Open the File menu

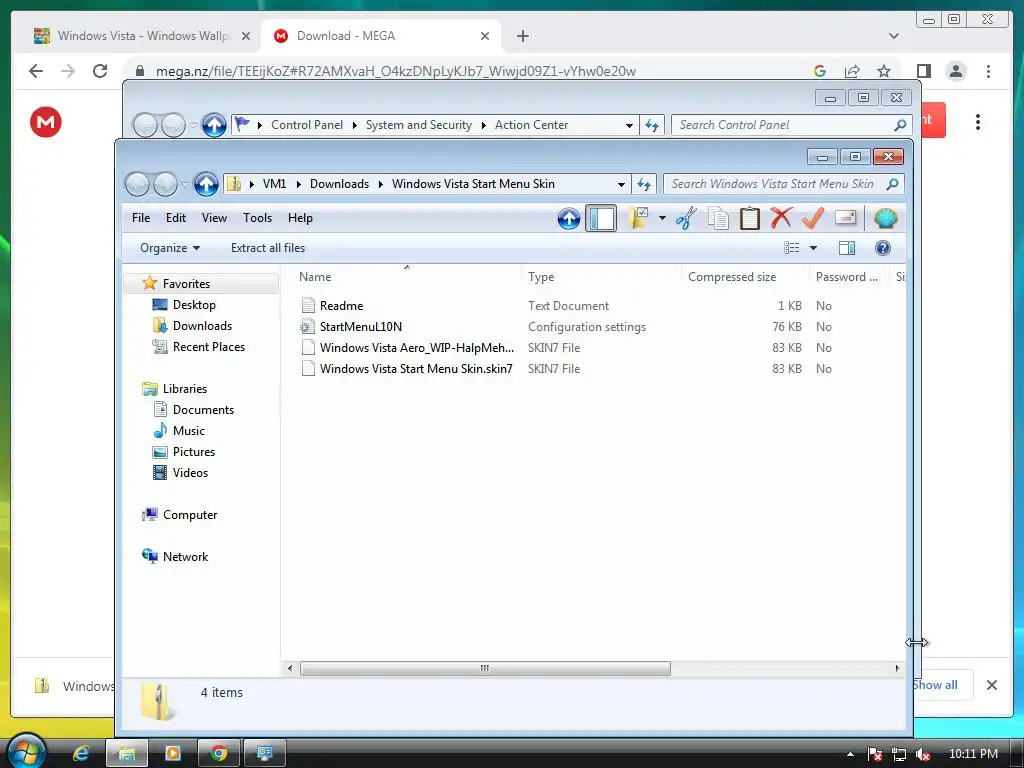[x=140, y=218]
